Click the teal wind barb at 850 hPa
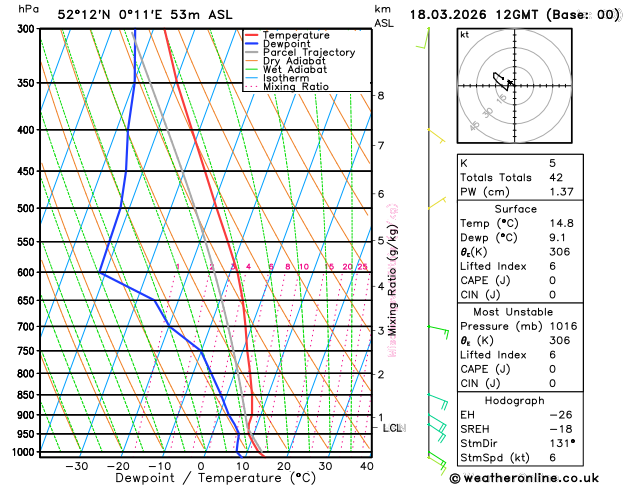The image size is (629, 486). (438, 402)
